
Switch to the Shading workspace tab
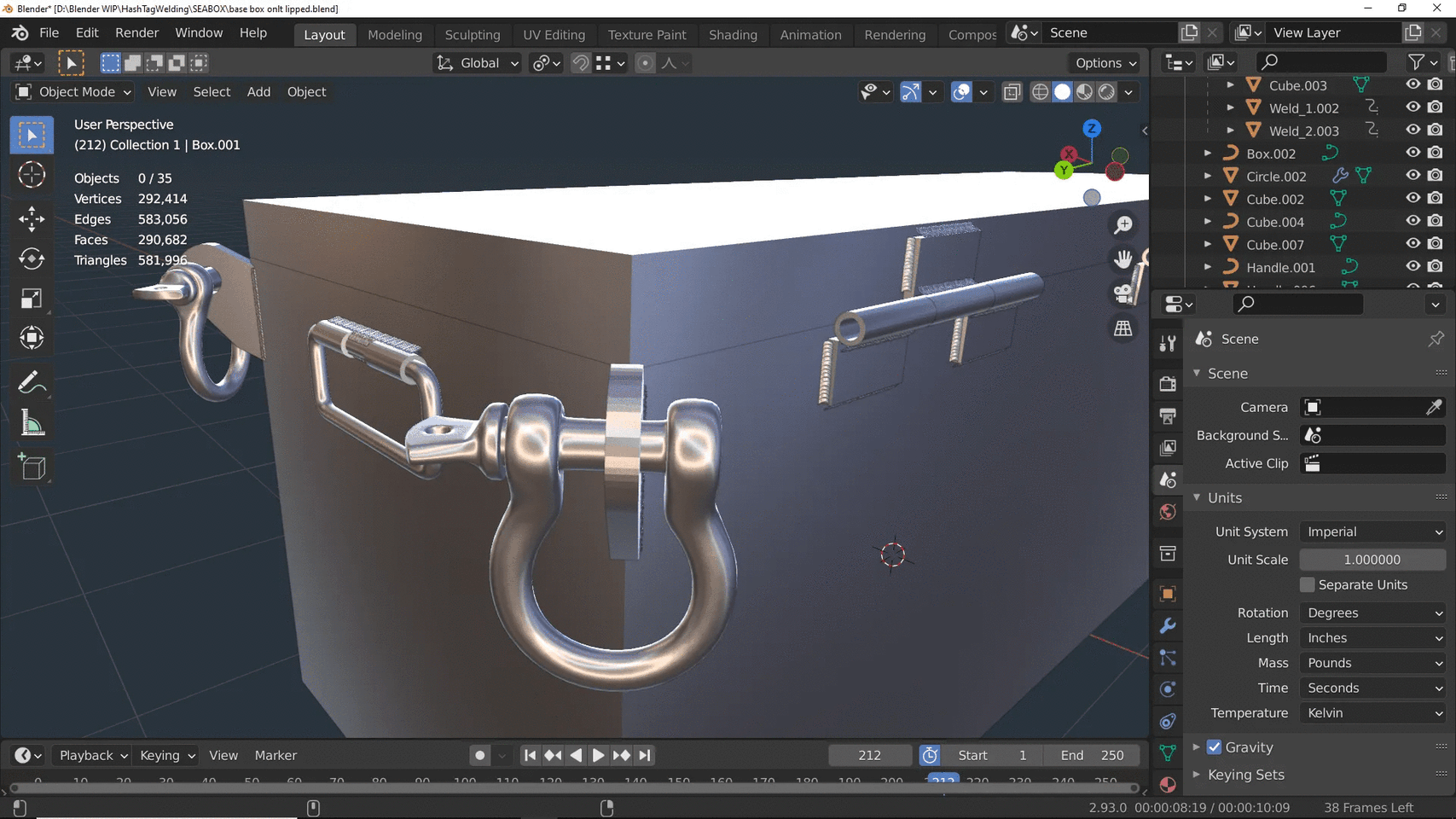click(x=733, y=35)
